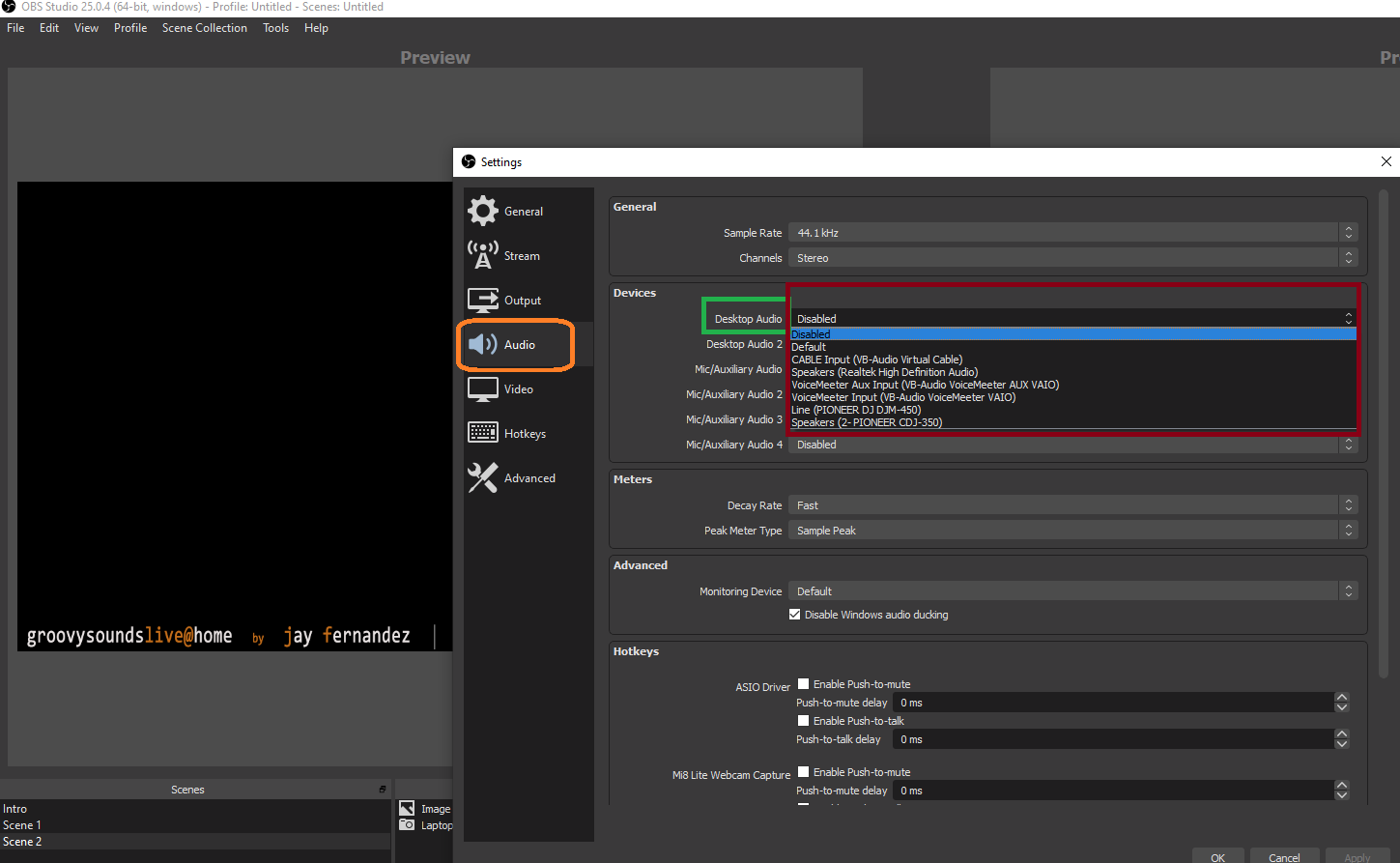The height and width of the screenshot is (863, 1400).
Task: Click the Mi8 Lite Push-to-mute delay field
Action: point(1114,791)
